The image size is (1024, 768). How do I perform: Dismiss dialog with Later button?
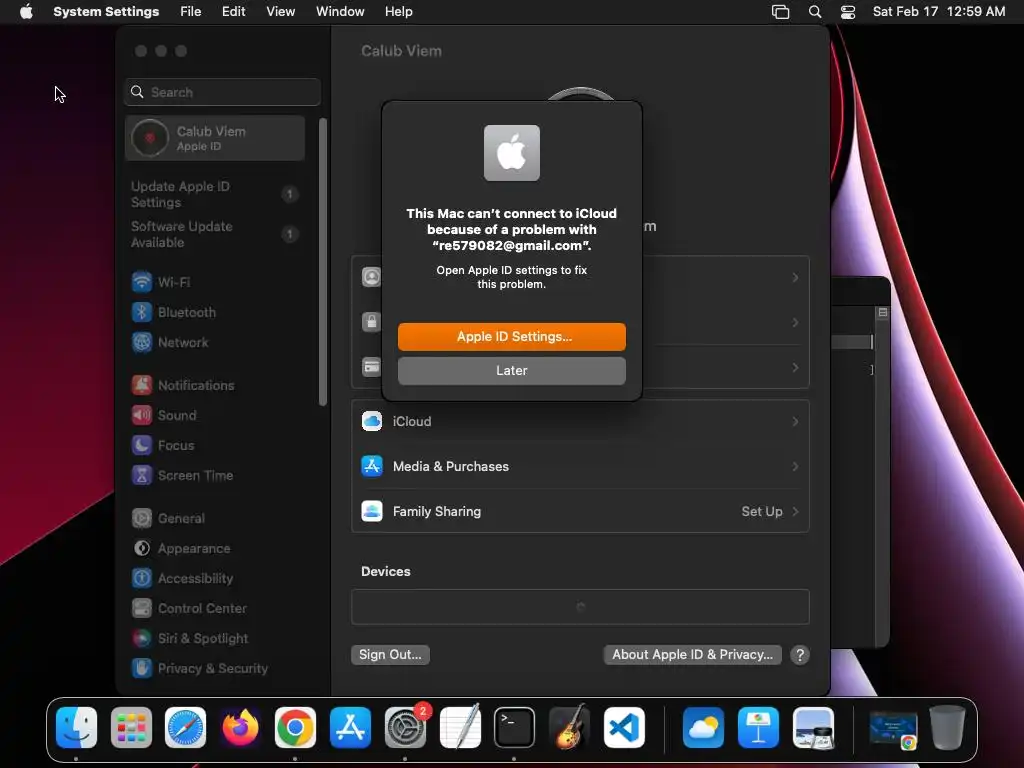(511, 370)
